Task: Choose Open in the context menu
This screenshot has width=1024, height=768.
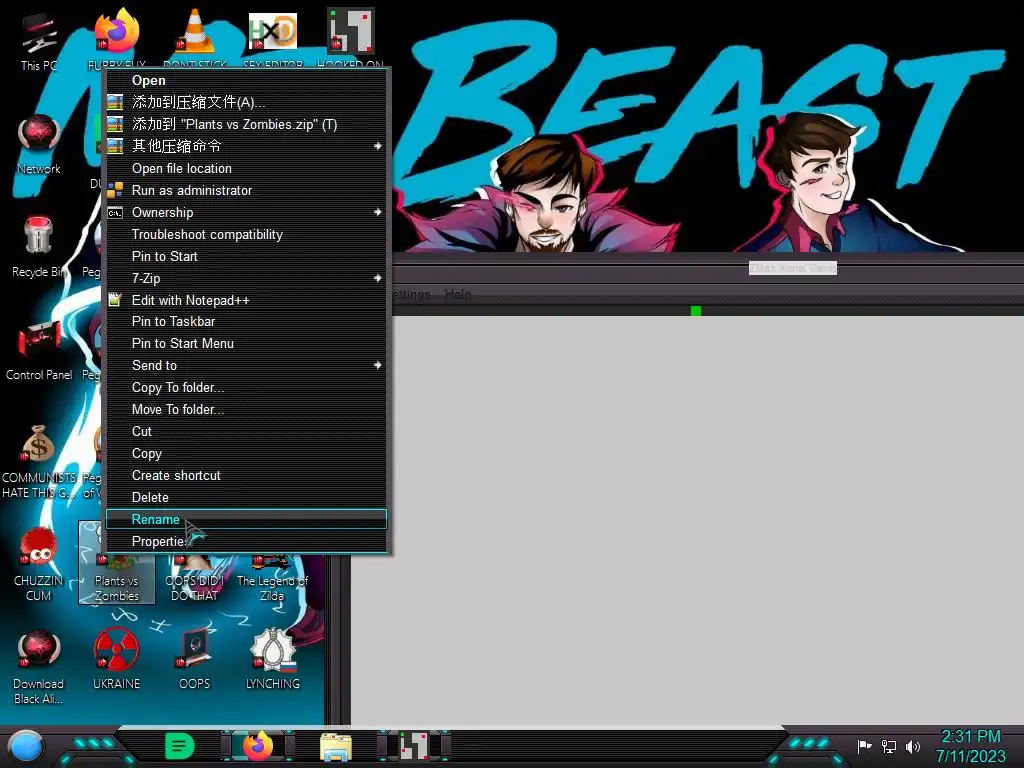Action: click(x=246, y=80)
